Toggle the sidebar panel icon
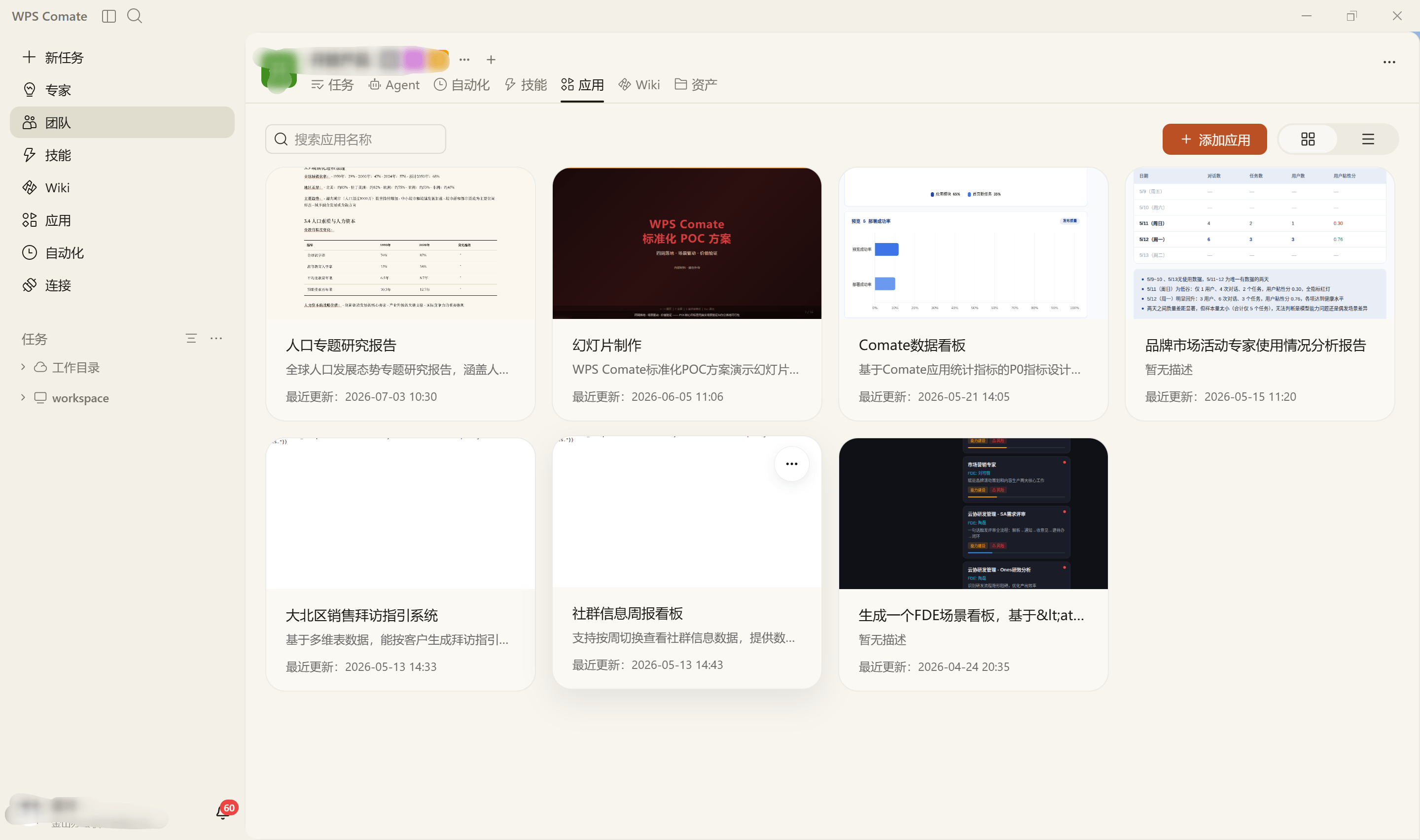 (x=108, y=16)
